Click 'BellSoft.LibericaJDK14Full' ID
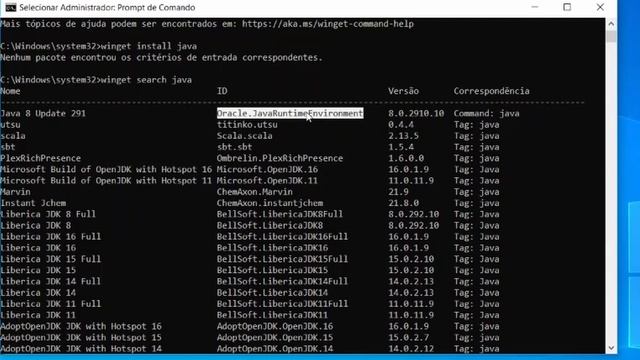This screenshot has width=640, height=360. pyautogui.click(x=282, y=282)
